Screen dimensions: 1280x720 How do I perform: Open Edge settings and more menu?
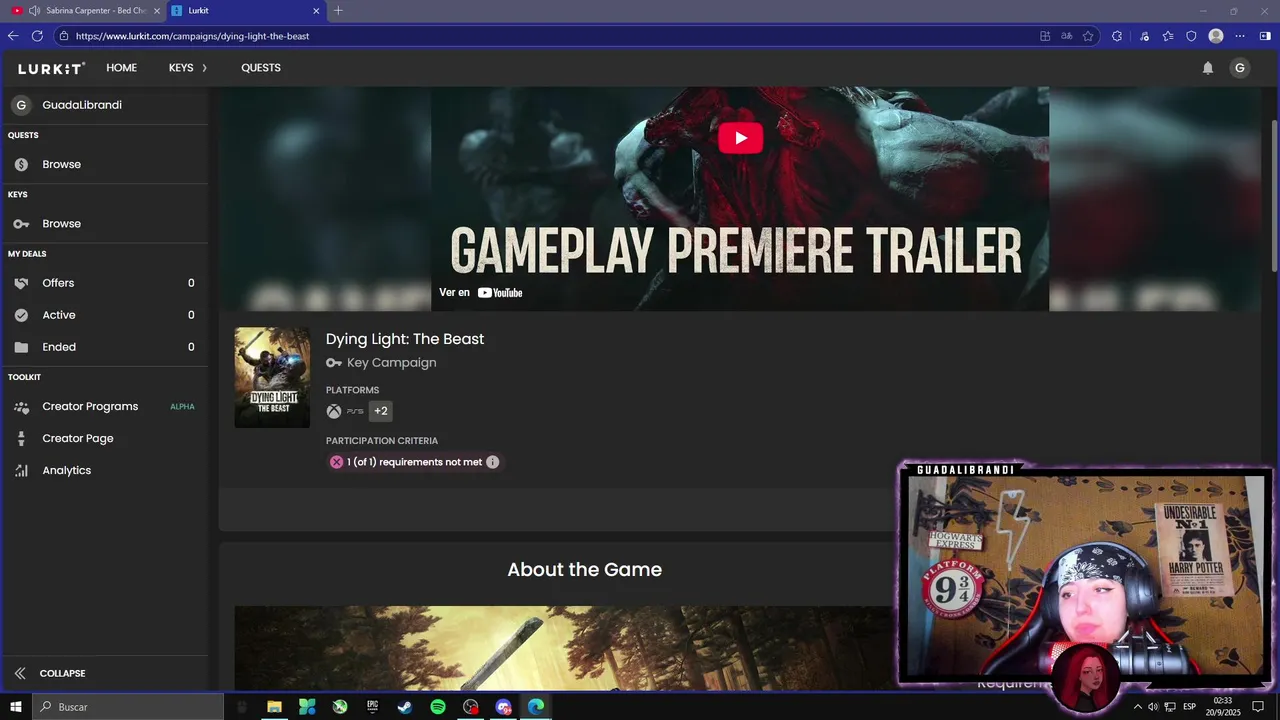[x=1241, y=36]
